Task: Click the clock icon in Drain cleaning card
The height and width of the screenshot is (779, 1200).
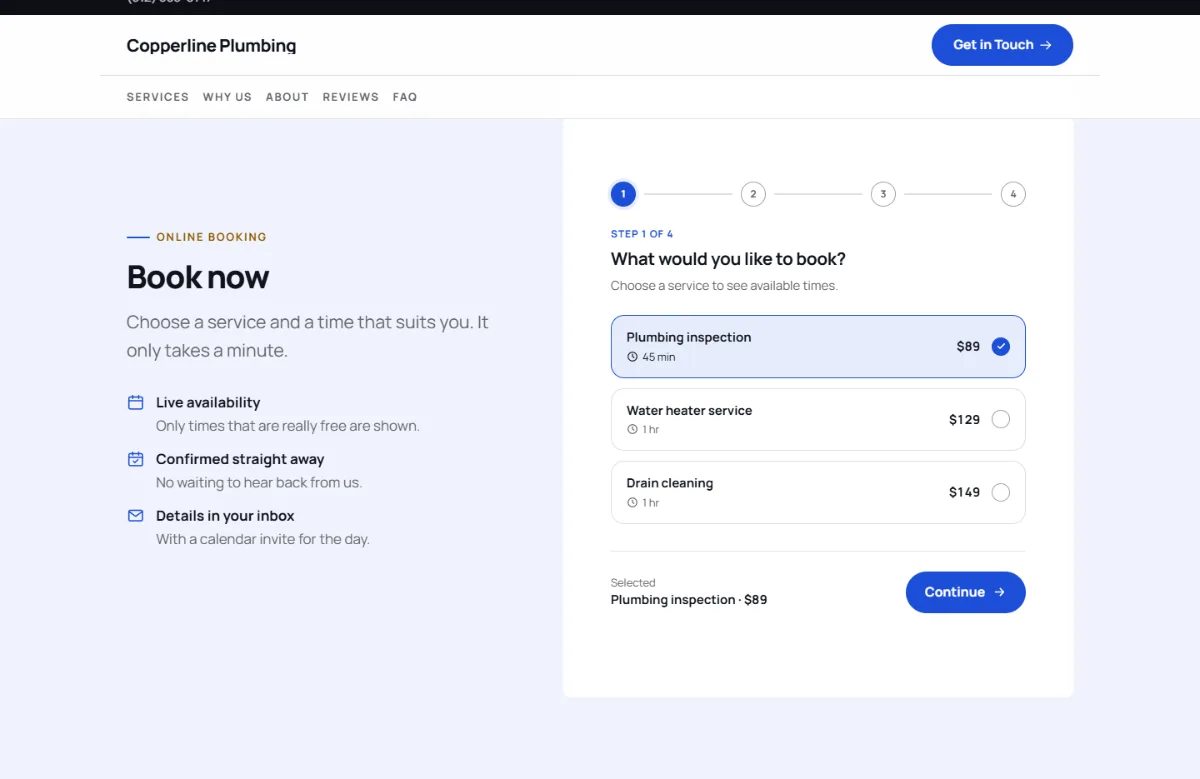Action: [x=632, y=503]
